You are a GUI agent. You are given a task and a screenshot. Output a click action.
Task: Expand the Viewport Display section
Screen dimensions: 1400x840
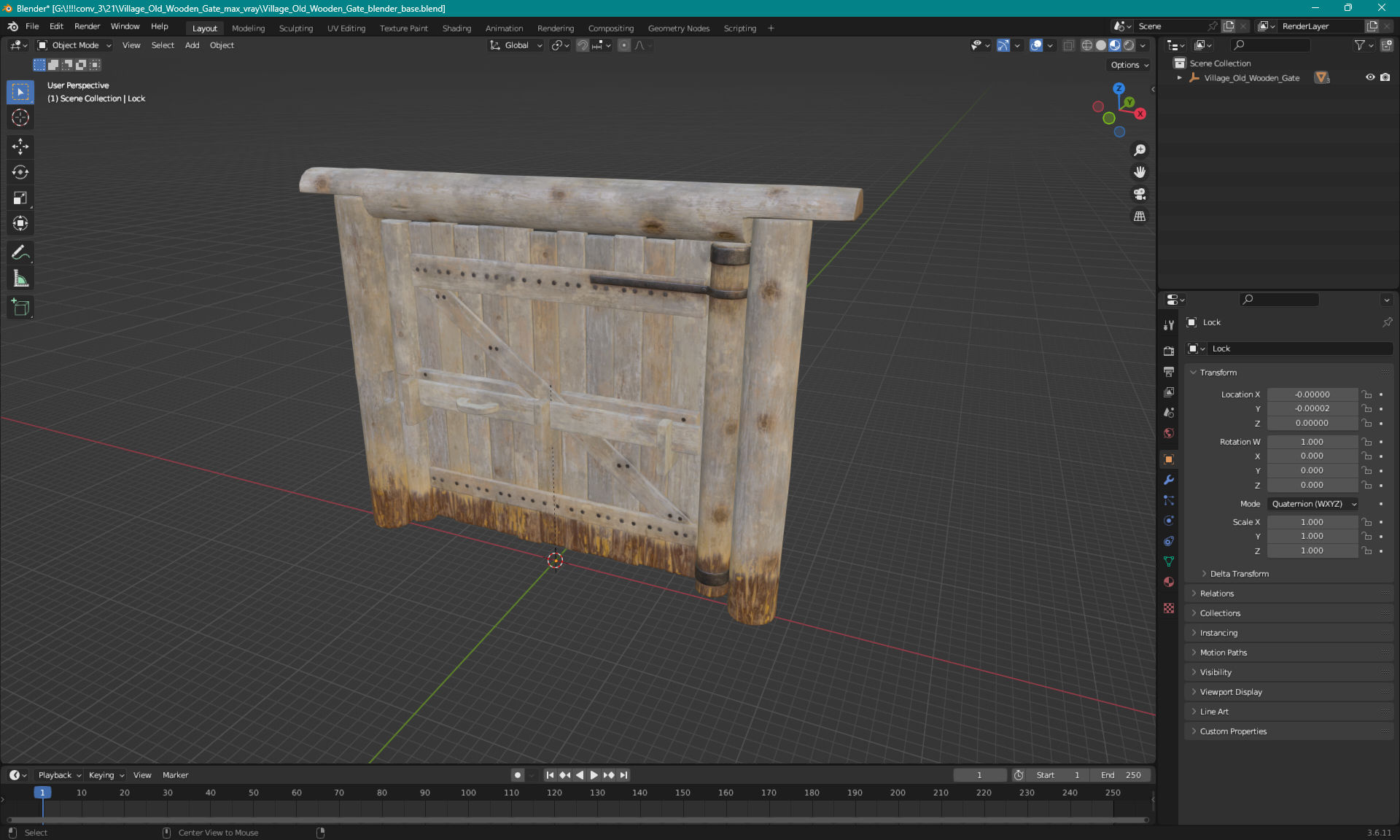[x=1231, y=691]
